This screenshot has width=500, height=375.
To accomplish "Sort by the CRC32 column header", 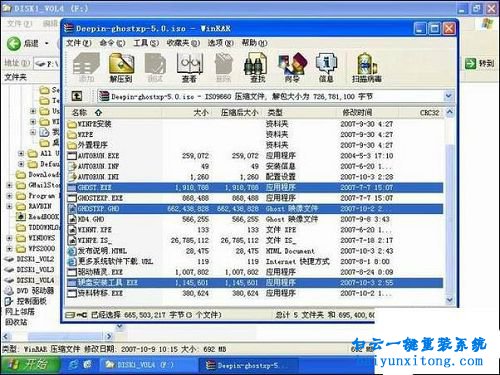I will (421, 113).
